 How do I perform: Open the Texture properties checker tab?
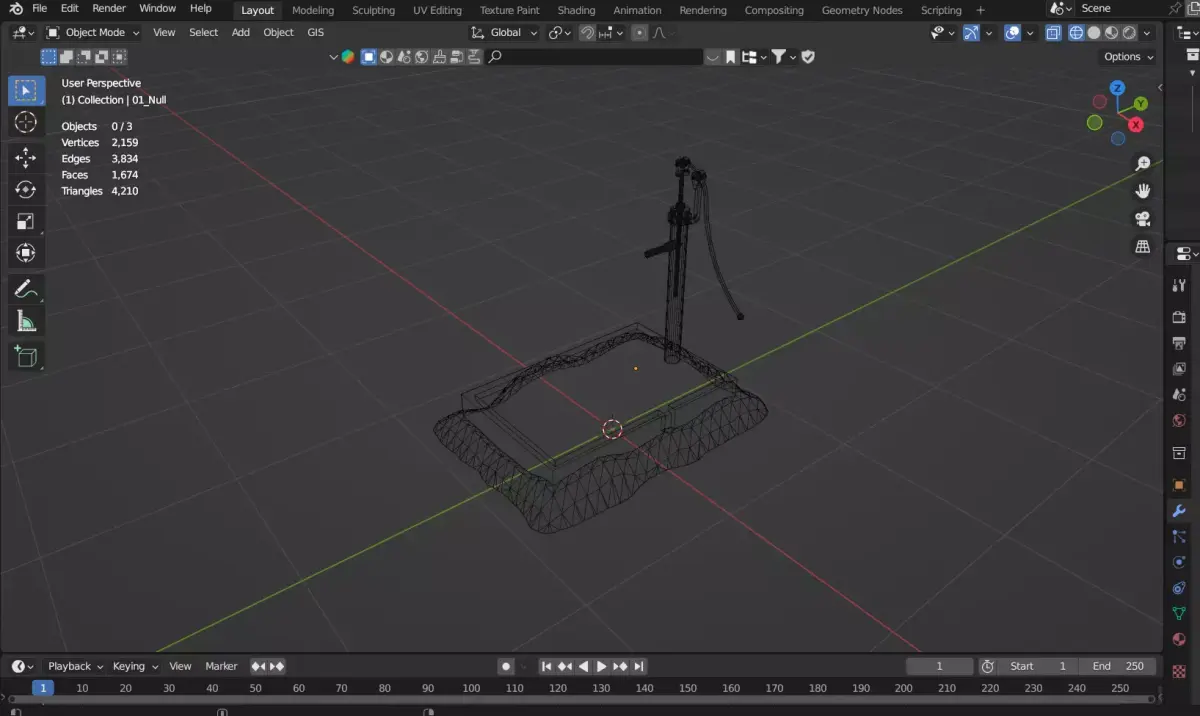click(x=1179, y=671)
